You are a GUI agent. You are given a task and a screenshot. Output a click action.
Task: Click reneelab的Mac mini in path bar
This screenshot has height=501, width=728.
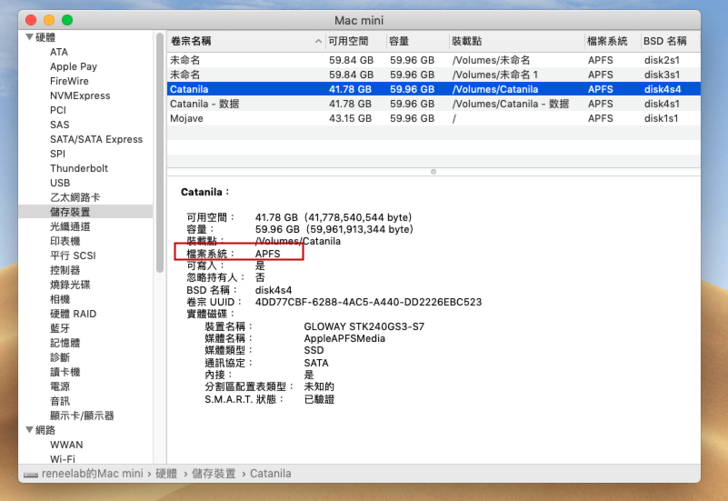(x=92, y=474)
